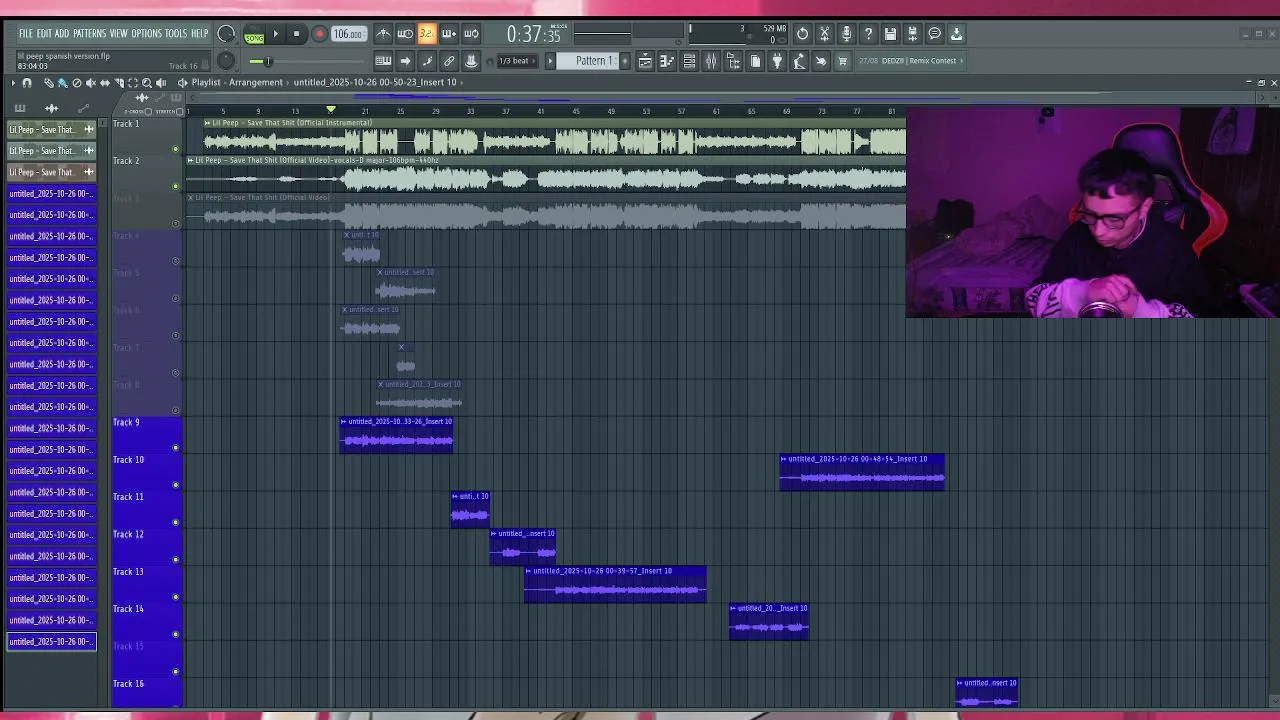Click Playlist breadcrumb in title bar
1280x720 pixels.
coord(206,82)
